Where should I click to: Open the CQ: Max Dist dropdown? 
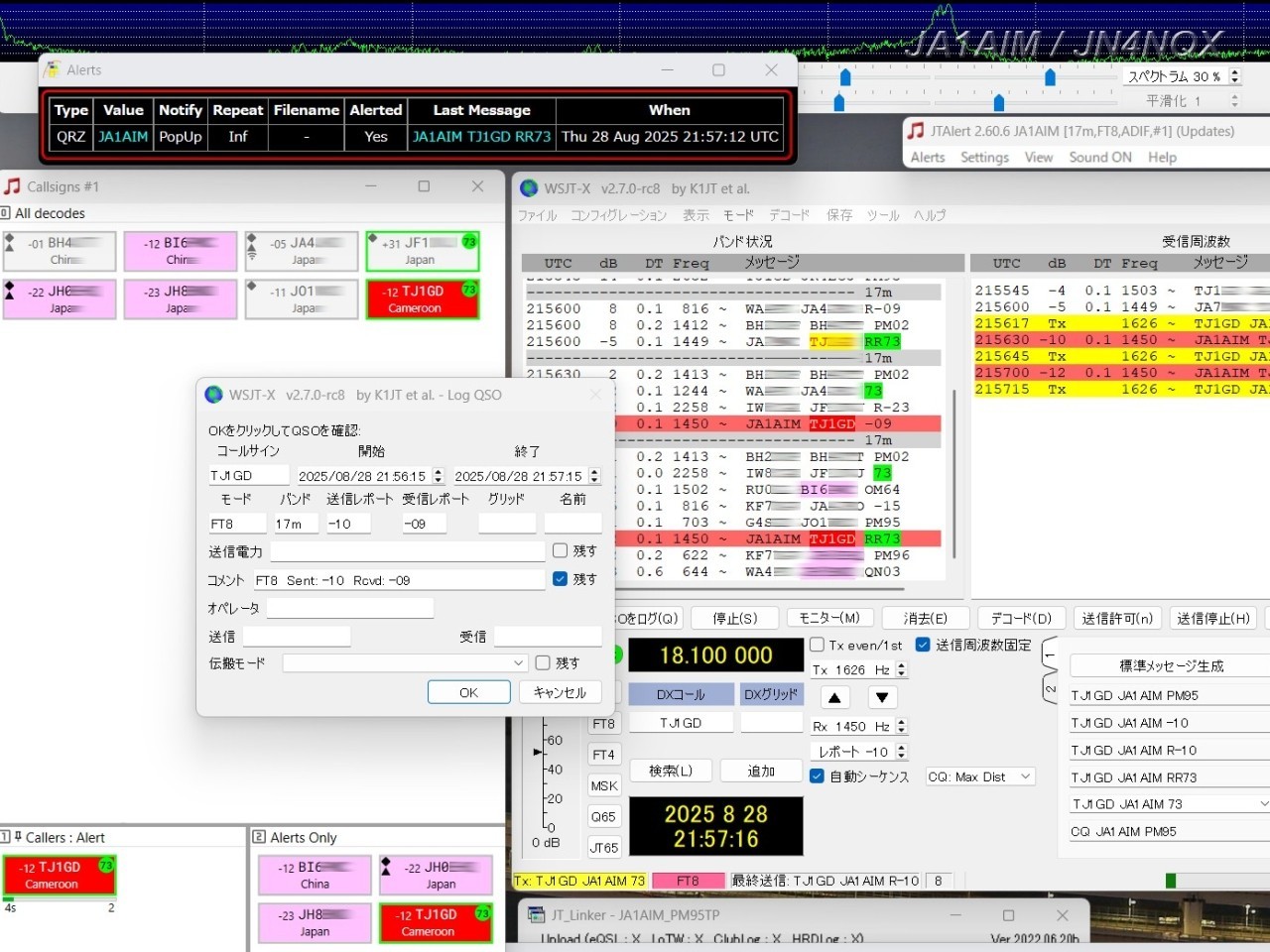click(979, 776)
